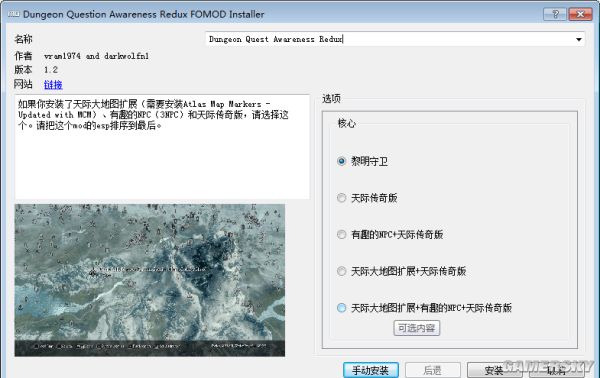The height and width of the screenshot is (378, 600).
Task: Click the 后退 back button
Action: pyautogui.click(x=432, y=370)
